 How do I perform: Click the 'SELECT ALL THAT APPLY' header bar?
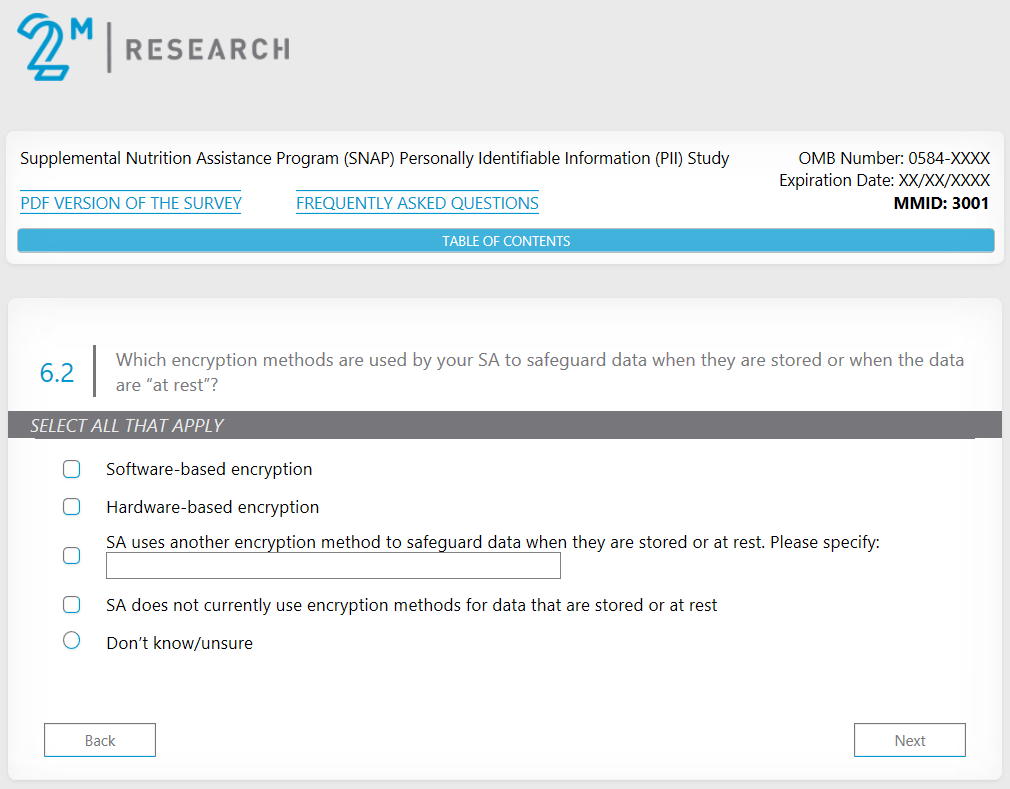(504, 425)
